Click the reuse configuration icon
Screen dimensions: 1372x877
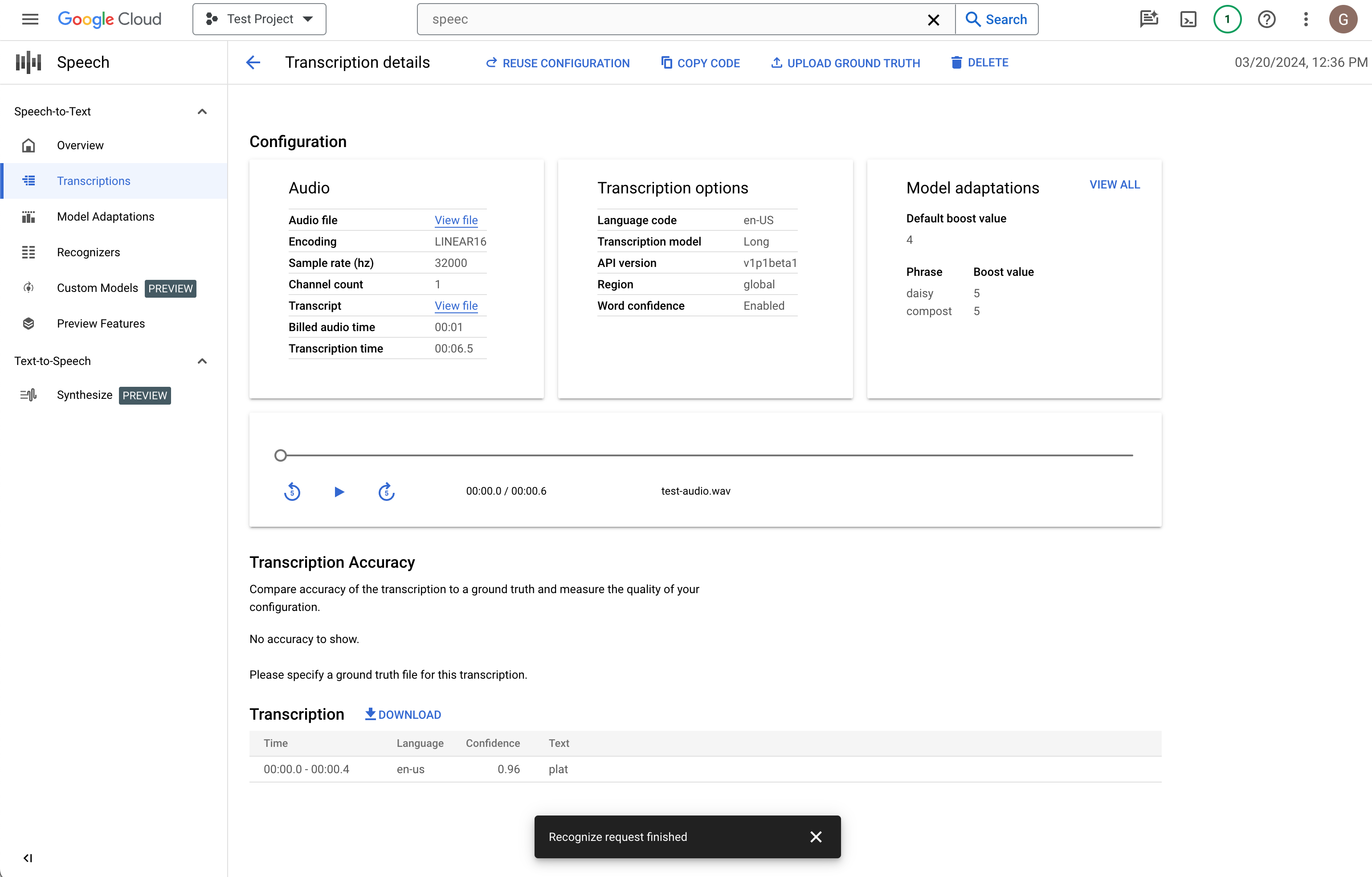(491, 63)
